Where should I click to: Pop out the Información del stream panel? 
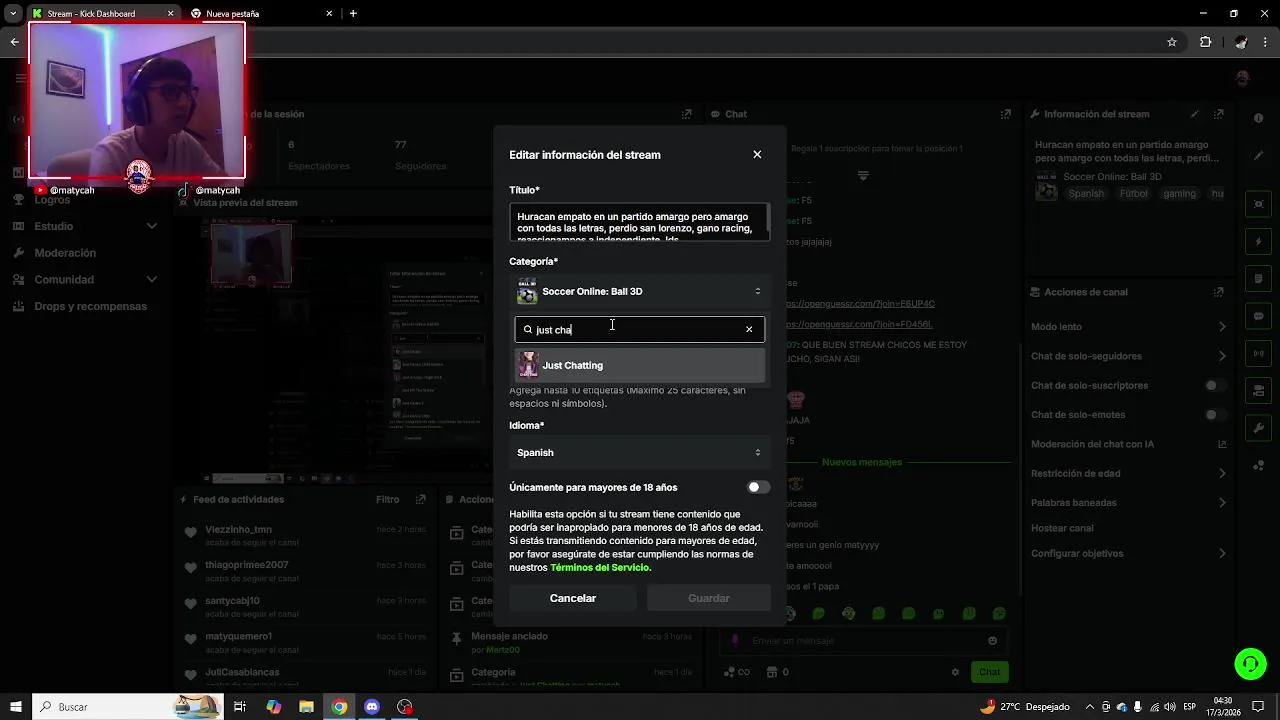coord(1218,114)
